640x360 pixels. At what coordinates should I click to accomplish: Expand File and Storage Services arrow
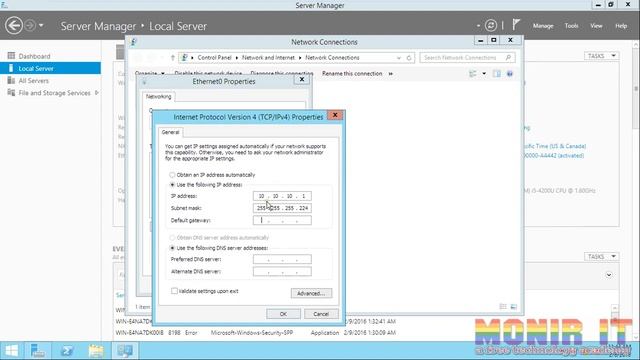click(x=97, y=93)
